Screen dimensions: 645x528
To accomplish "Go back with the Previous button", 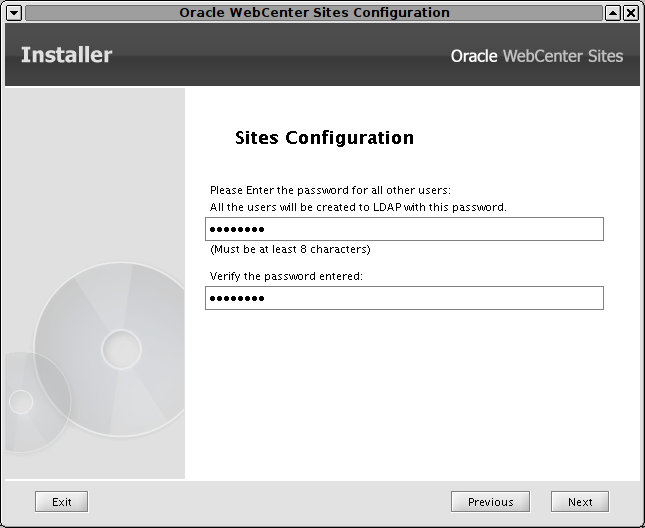I will coord(490,502).
